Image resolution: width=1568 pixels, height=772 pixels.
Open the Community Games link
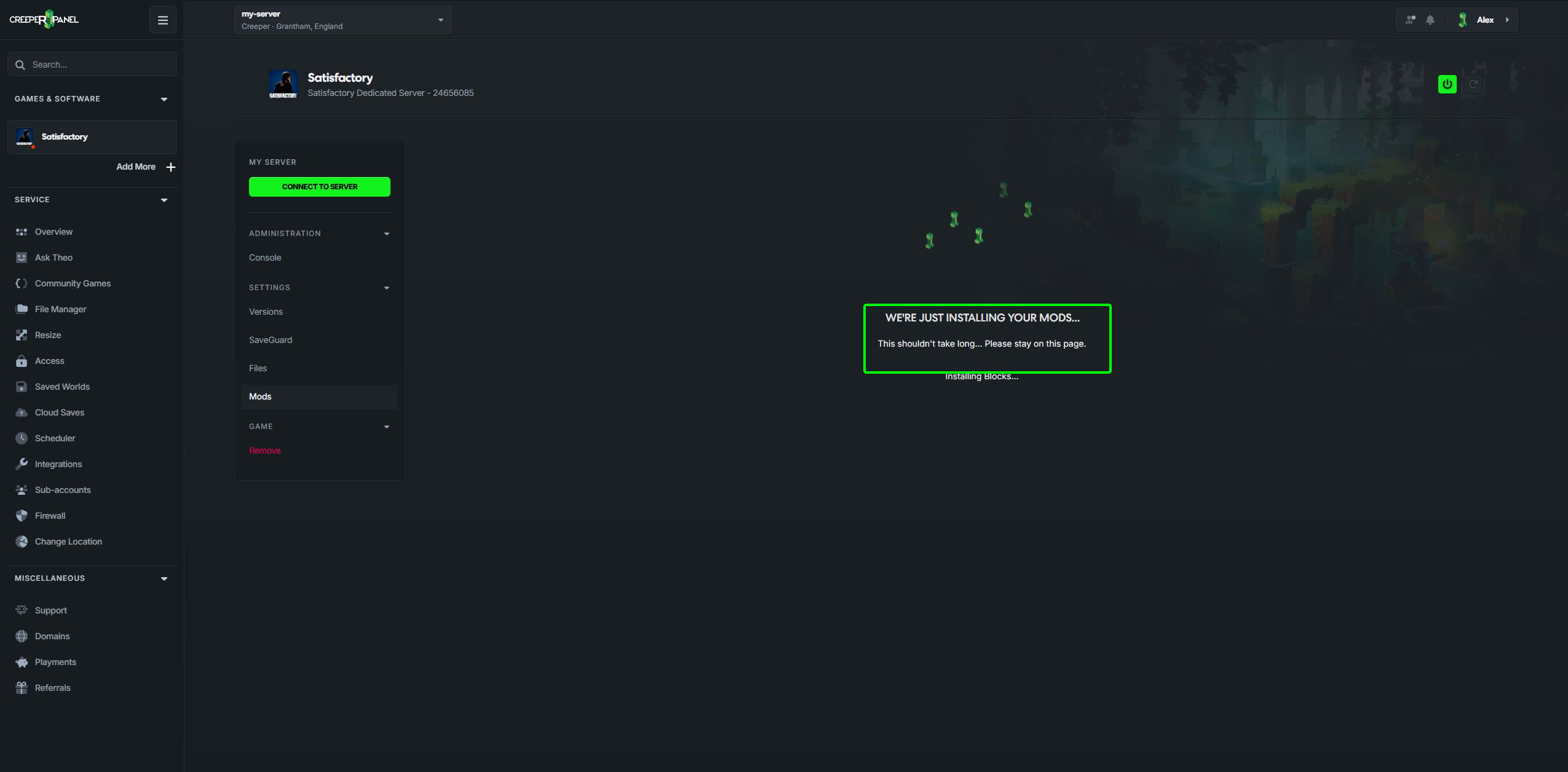point(73,283)
